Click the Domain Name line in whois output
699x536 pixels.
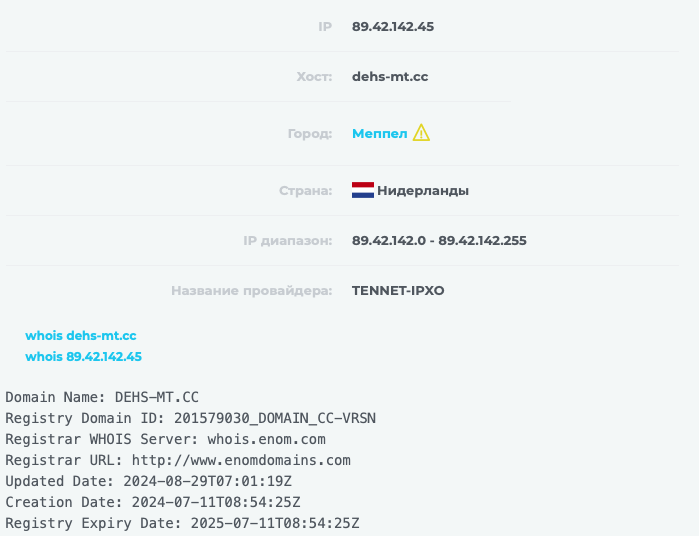coord(95,397)
